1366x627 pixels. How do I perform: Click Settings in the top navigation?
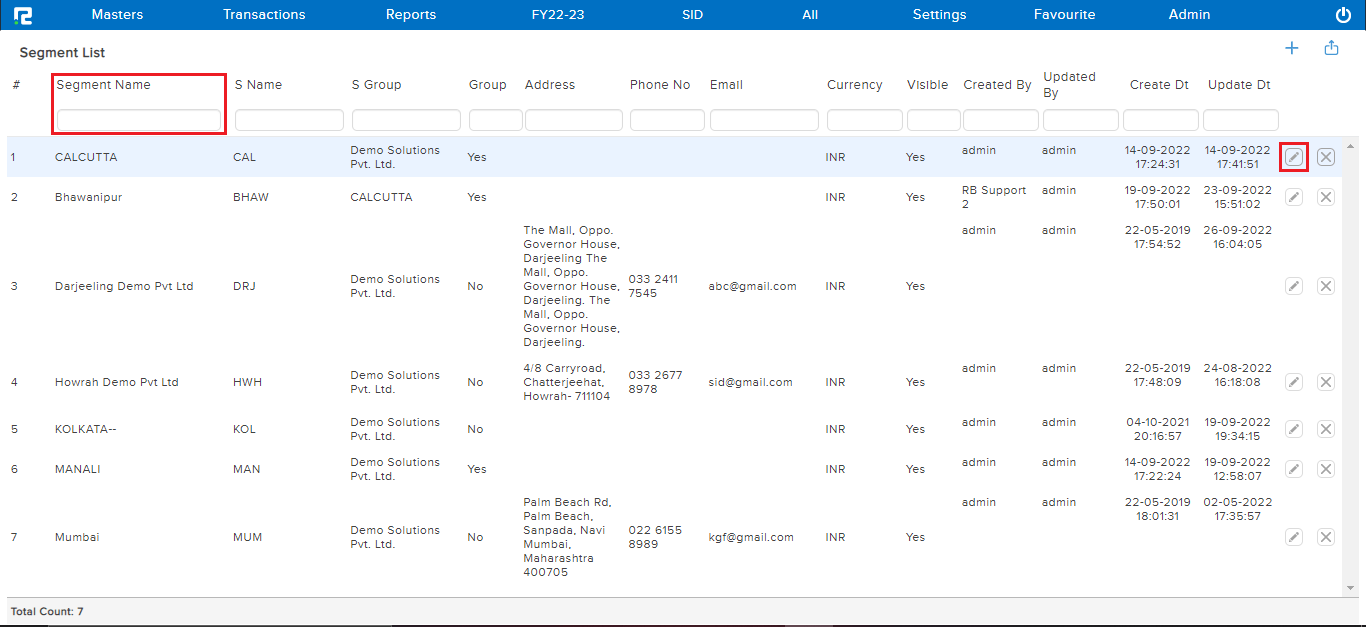tap(939, 14)
